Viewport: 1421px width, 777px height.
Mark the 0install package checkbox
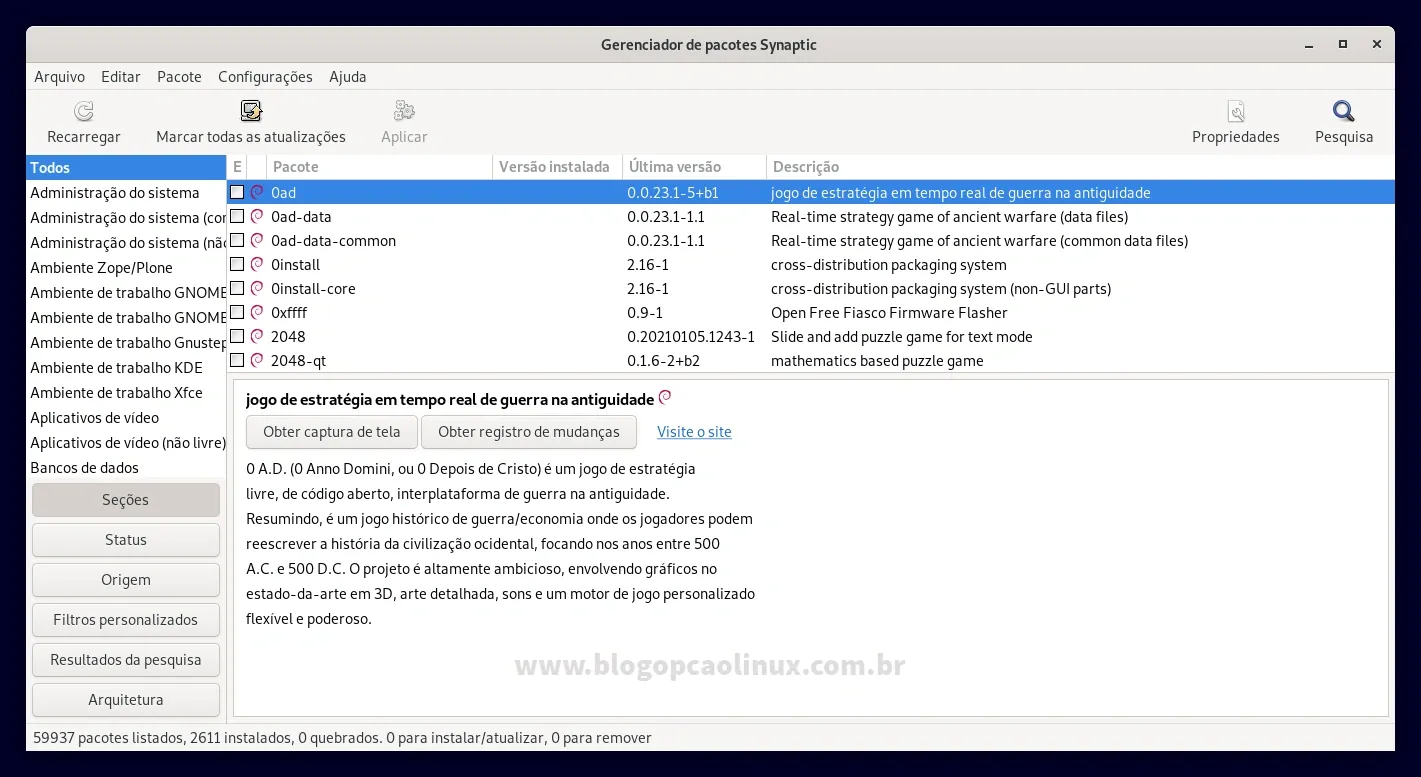point(237,264)
